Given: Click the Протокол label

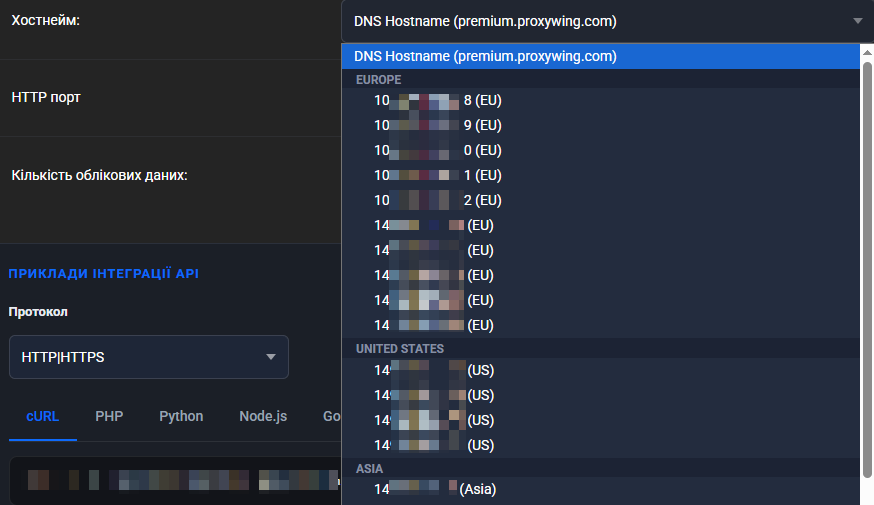Looking at the screenshot, I should [38, 312].
